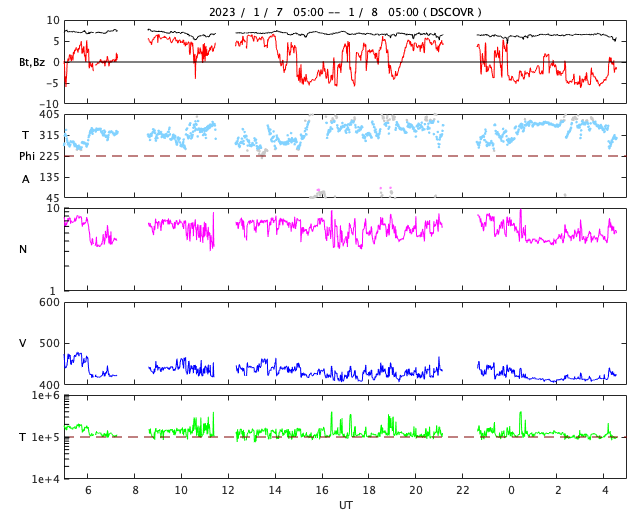Click the 600 velocity tick label

pyautogui.click(x=49, y=303)
